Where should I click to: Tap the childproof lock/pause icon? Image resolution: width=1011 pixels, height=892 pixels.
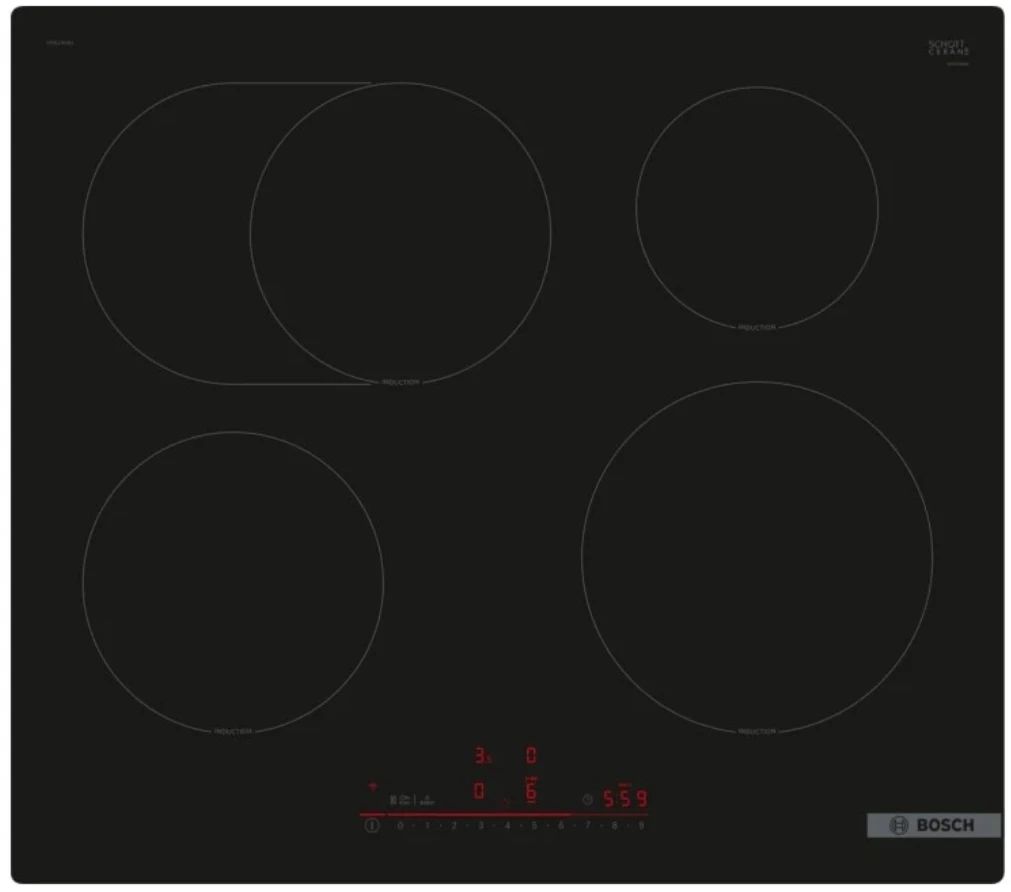[x=399, y=799]
